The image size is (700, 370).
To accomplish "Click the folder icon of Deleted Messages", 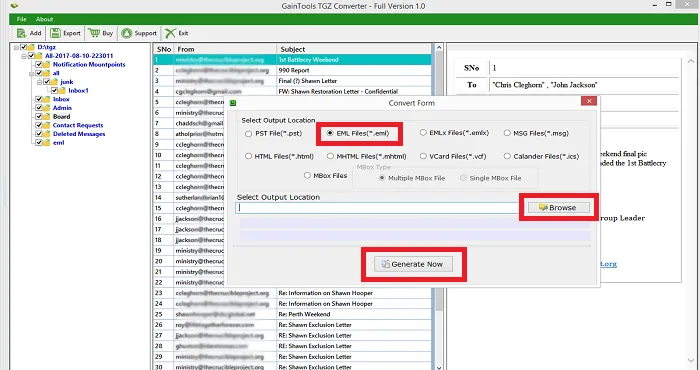I will pos(46,134).
